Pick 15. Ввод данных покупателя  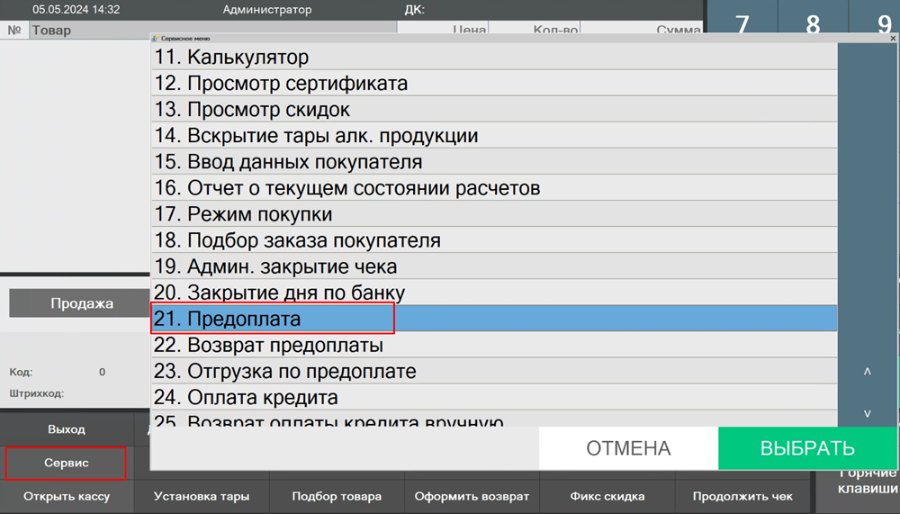[x=494, y=162]
